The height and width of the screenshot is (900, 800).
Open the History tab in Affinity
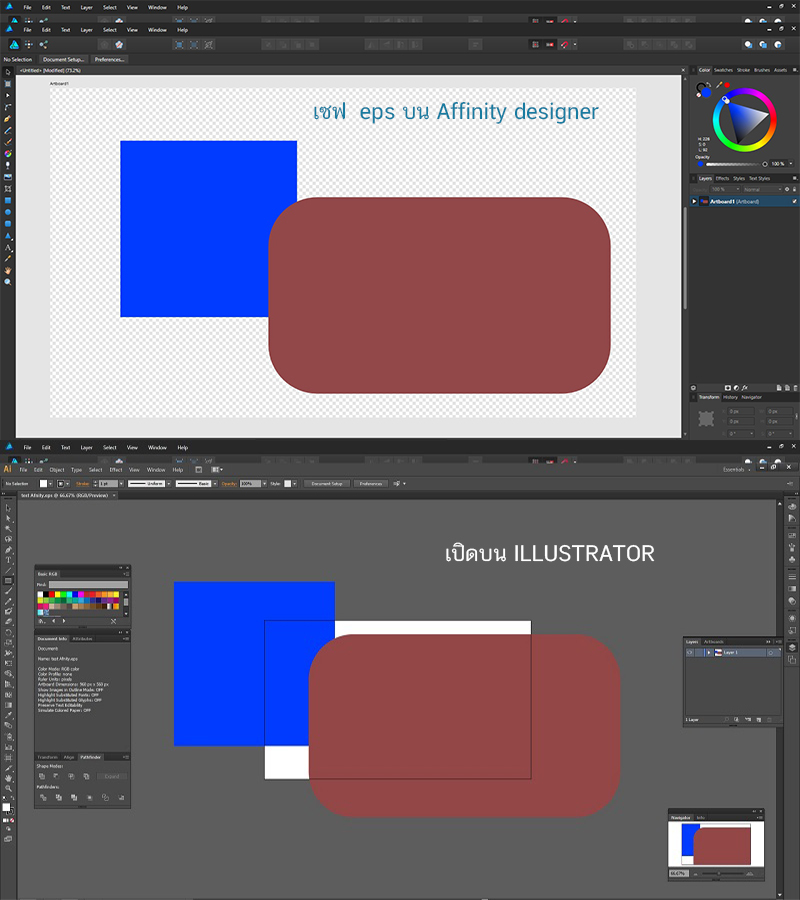coord(730,397)
